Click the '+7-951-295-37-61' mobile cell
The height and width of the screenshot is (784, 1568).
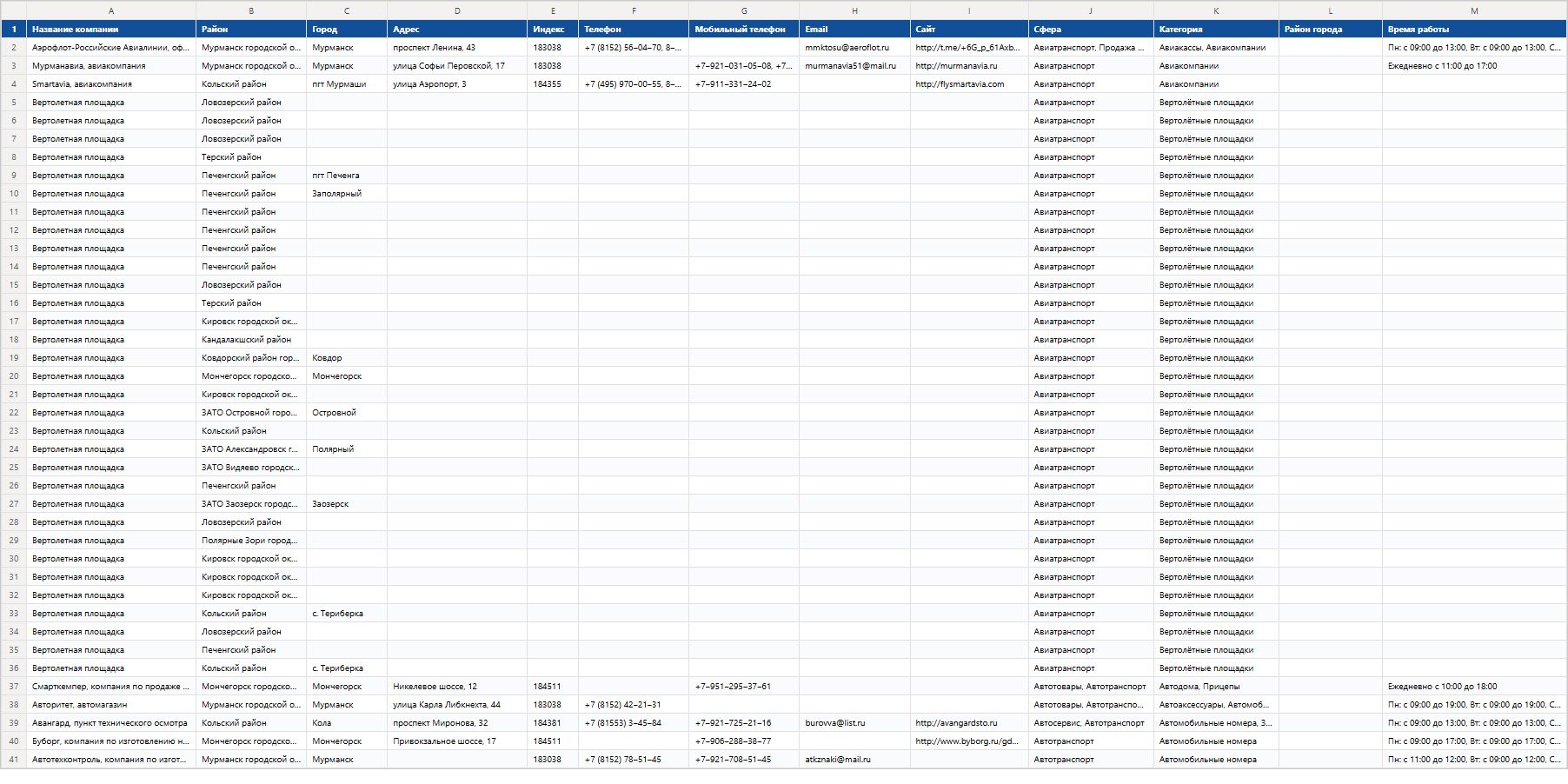coord(744,687)
